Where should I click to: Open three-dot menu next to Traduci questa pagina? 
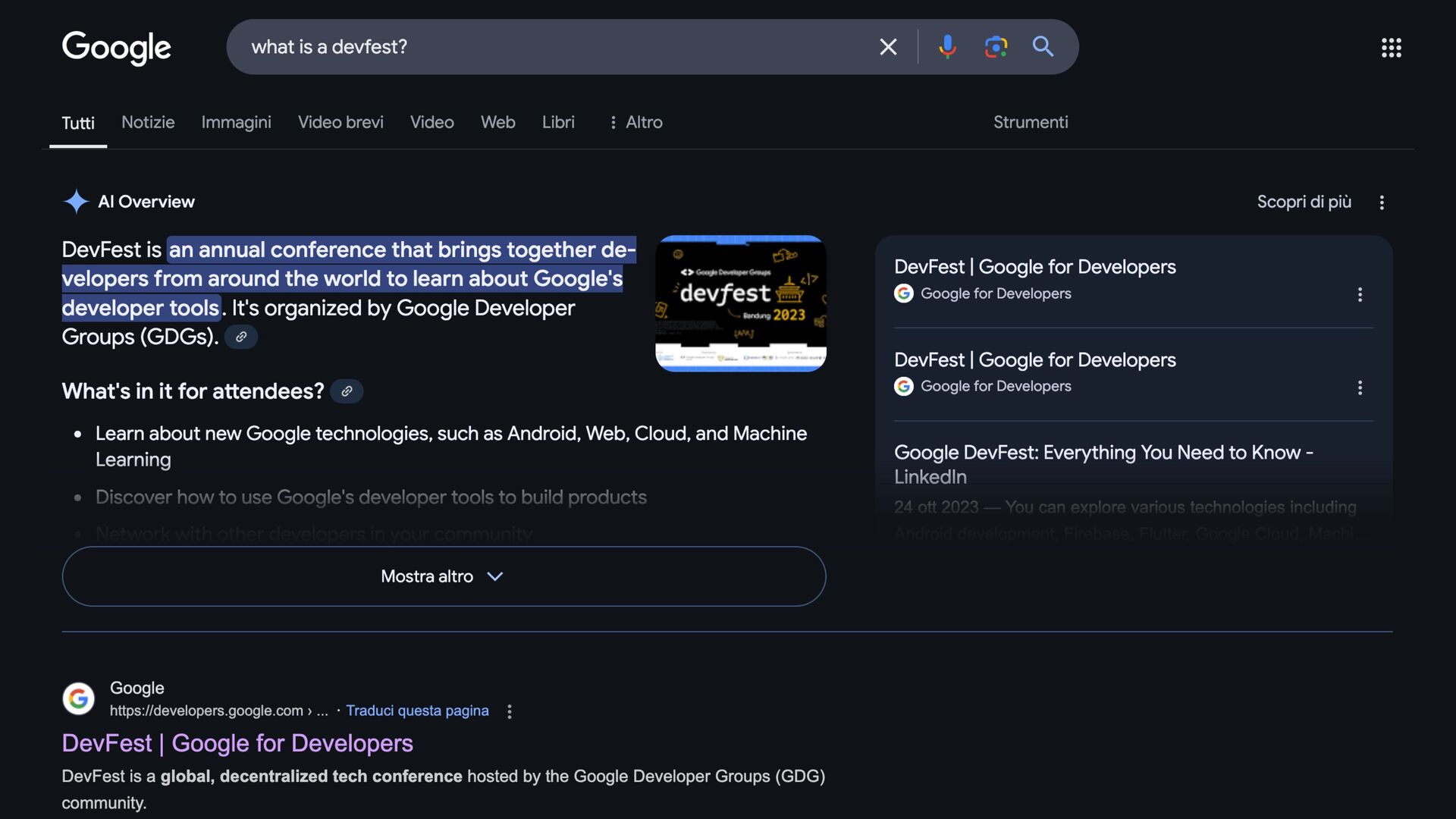pos(510,711)
